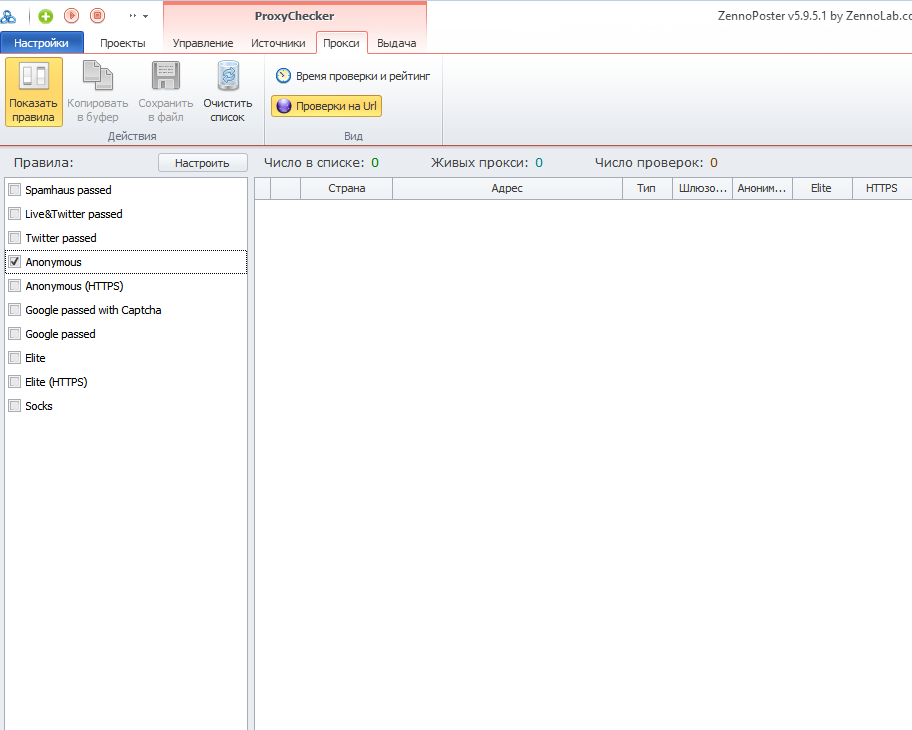Enable the Spamhaus passed rule
Image resolution: width=912 pixels, height=730 pixels.
pyautogui.click(x=15, y=190)
